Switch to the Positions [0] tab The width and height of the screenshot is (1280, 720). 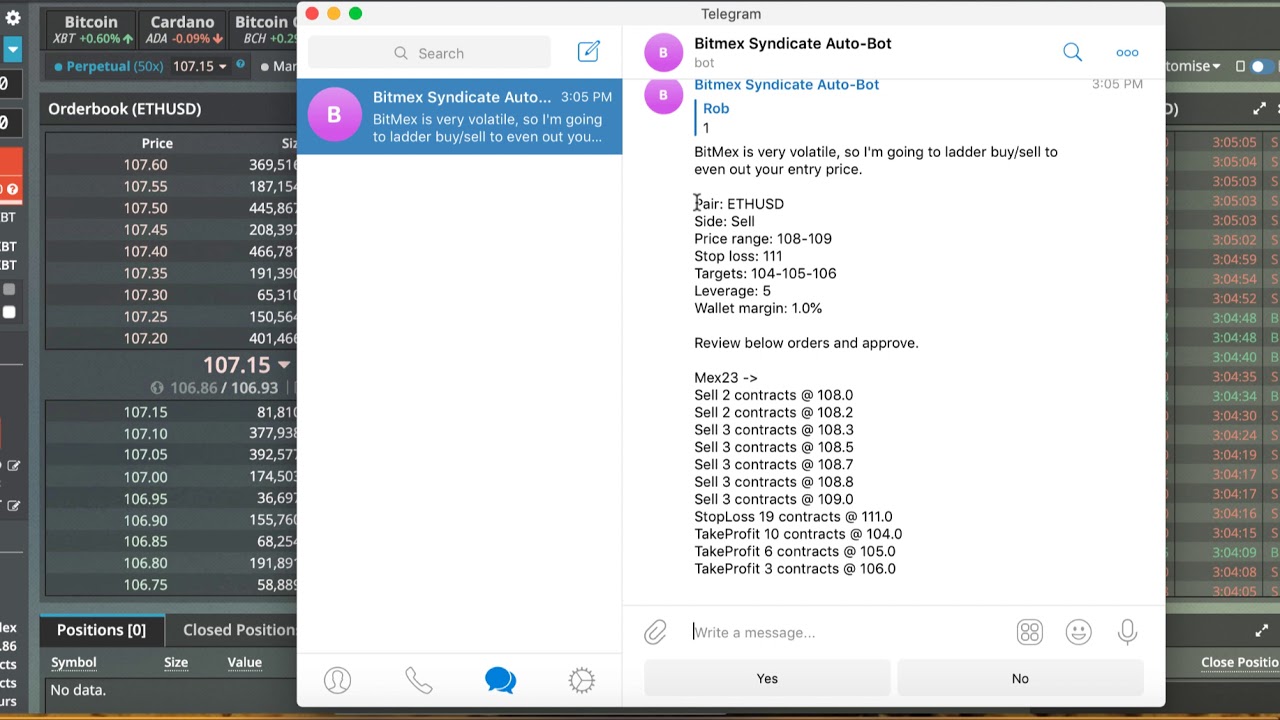click(101, 630)
